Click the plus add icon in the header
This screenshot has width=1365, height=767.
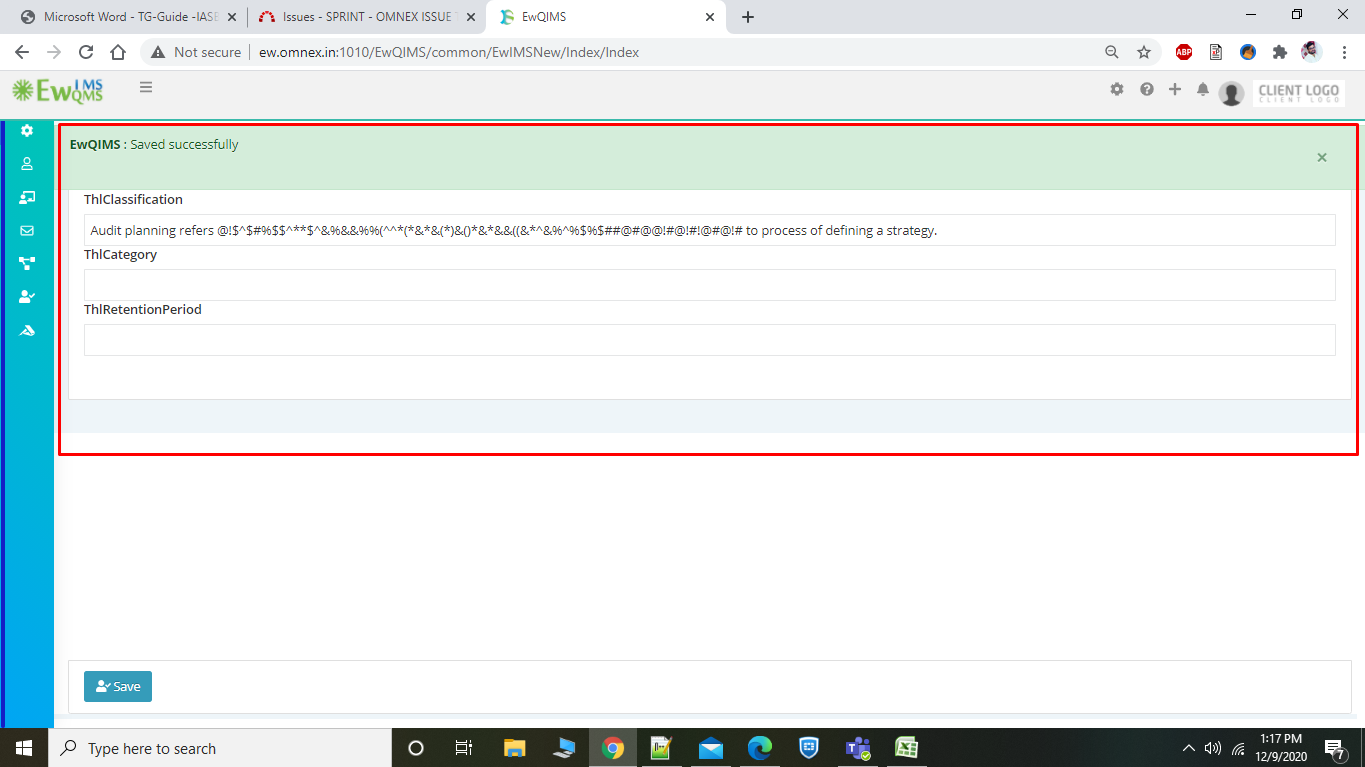coord(1175,89)
